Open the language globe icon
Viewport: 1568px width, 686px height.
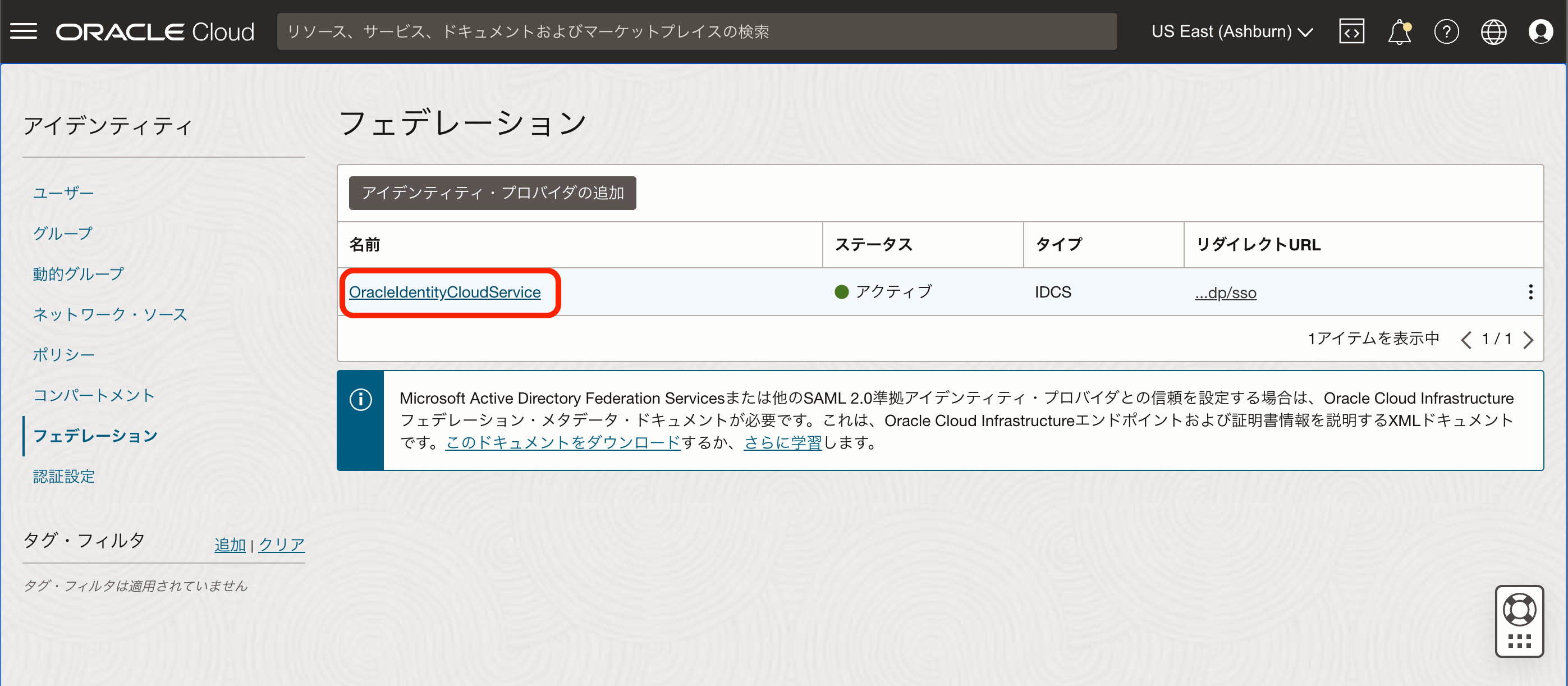tap(1493, 31)
